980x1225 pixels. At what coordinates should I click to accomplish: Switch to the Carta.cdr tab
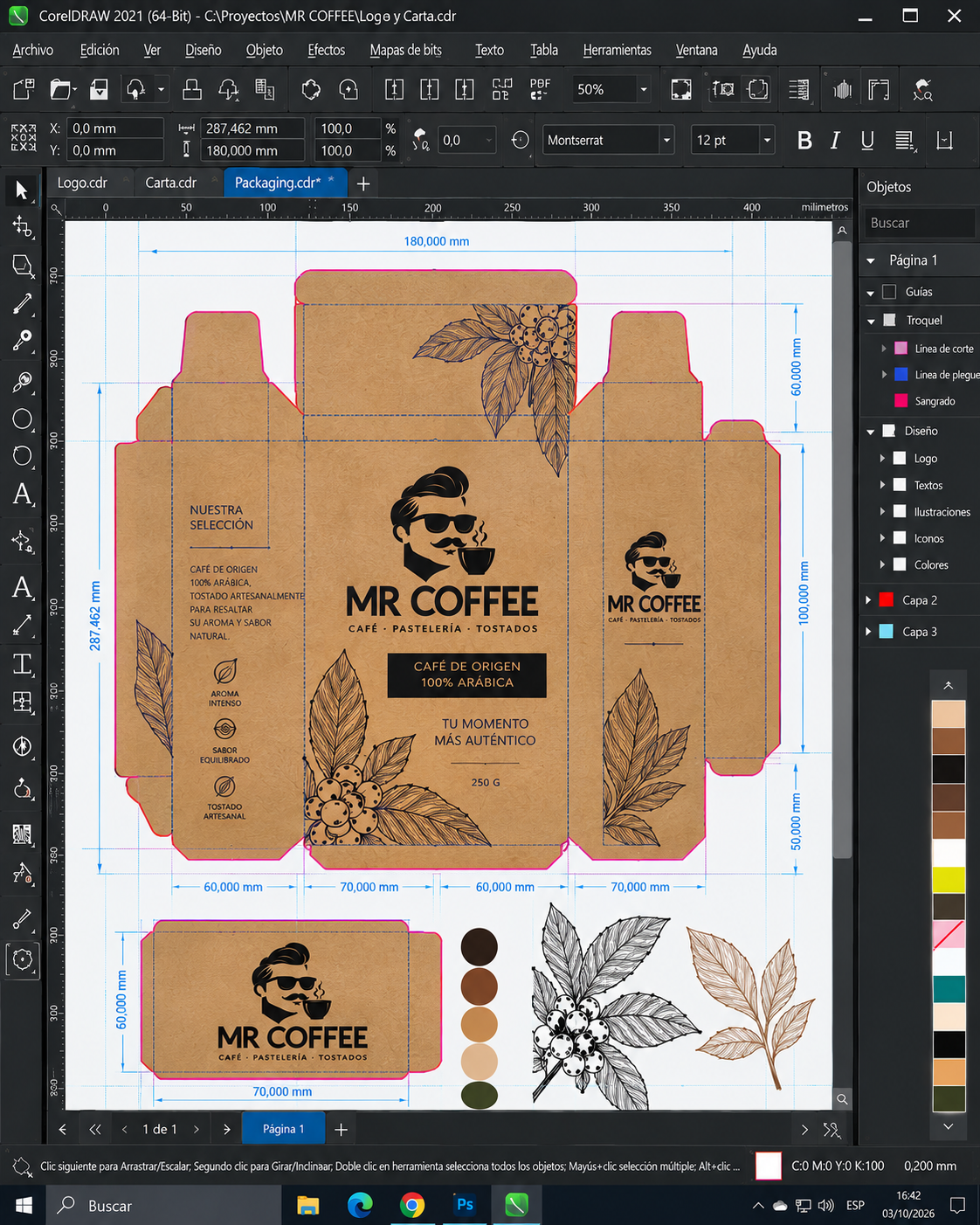[170, 183]
